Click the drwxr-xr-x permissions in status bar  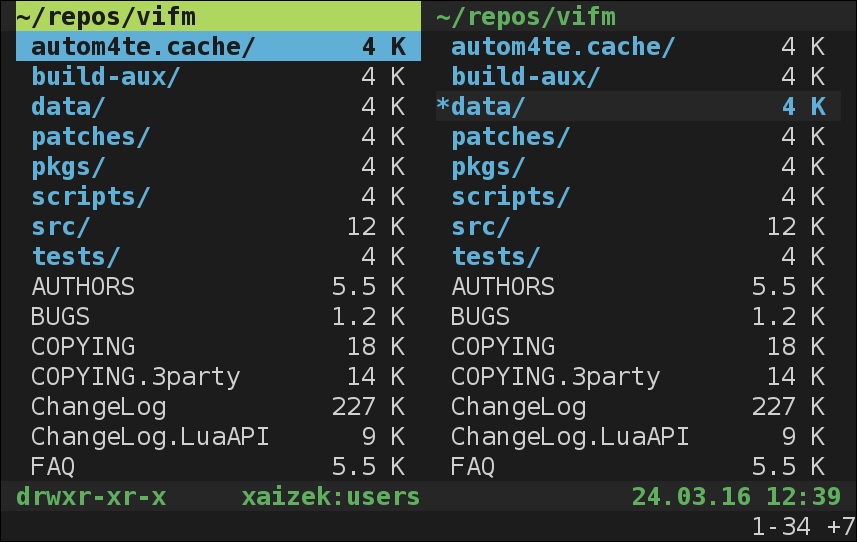tap(91, 497)
